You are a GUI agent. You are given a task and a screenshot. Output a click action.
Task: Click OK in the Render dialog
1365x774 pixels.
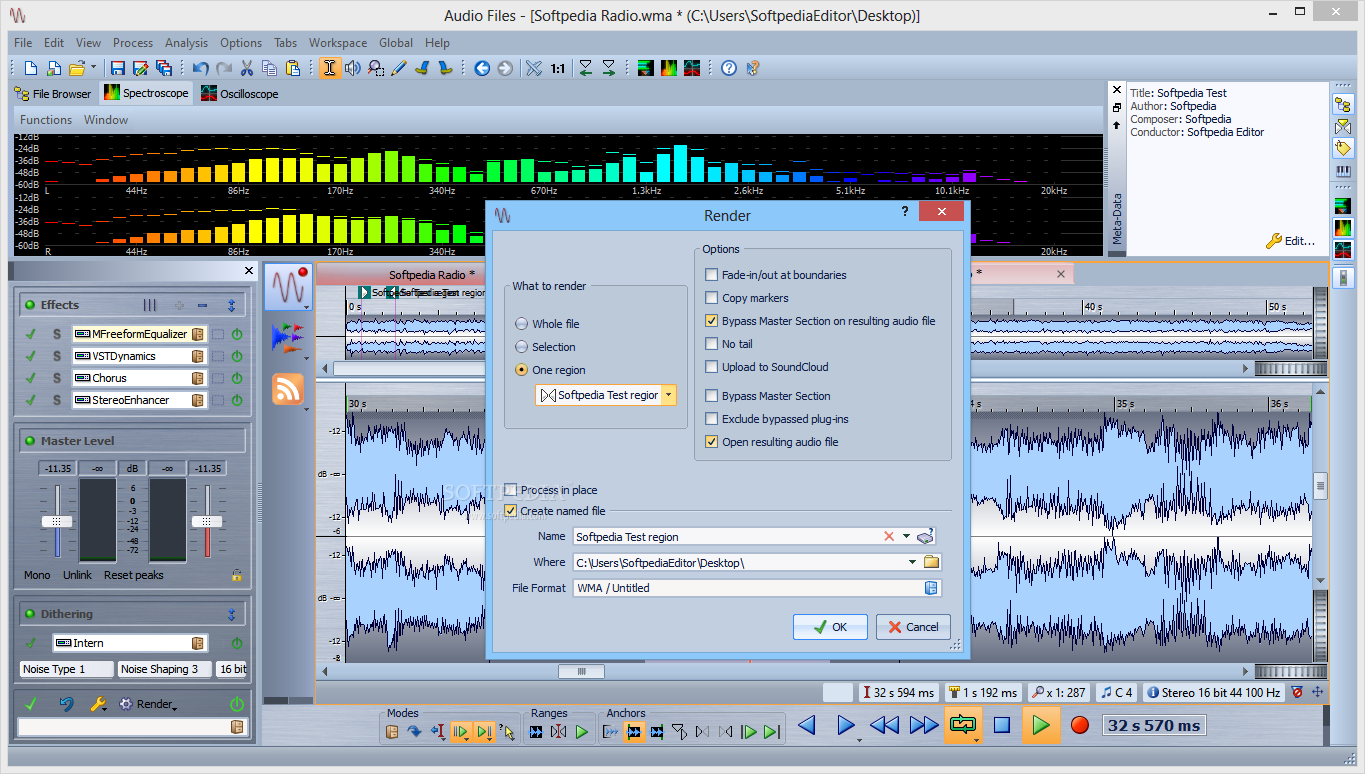[830, 627]
